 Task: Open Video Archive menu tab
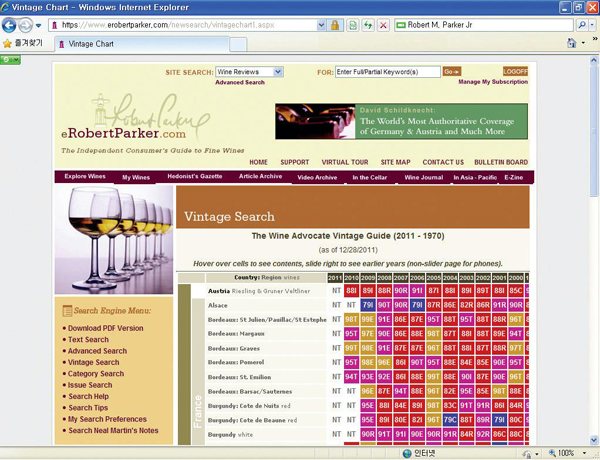317,177
